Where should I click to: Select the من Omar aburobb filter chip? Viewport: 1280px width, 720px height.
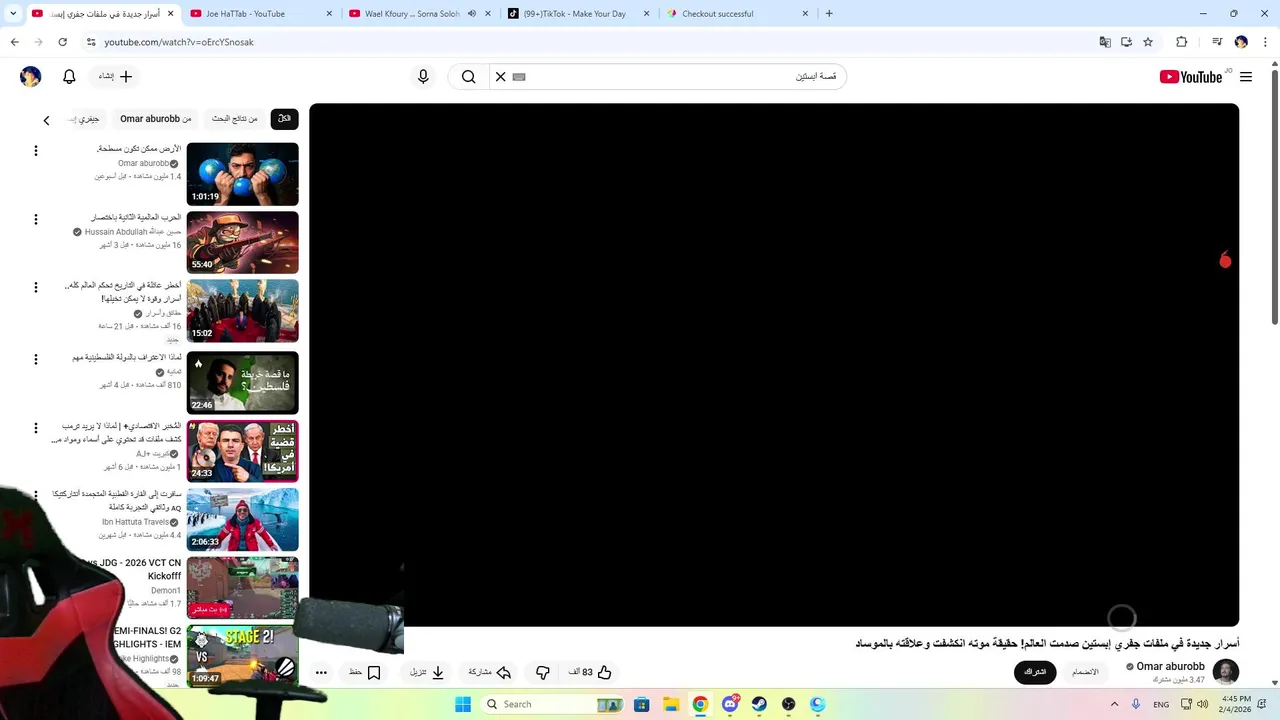click(x=155, y=119)
